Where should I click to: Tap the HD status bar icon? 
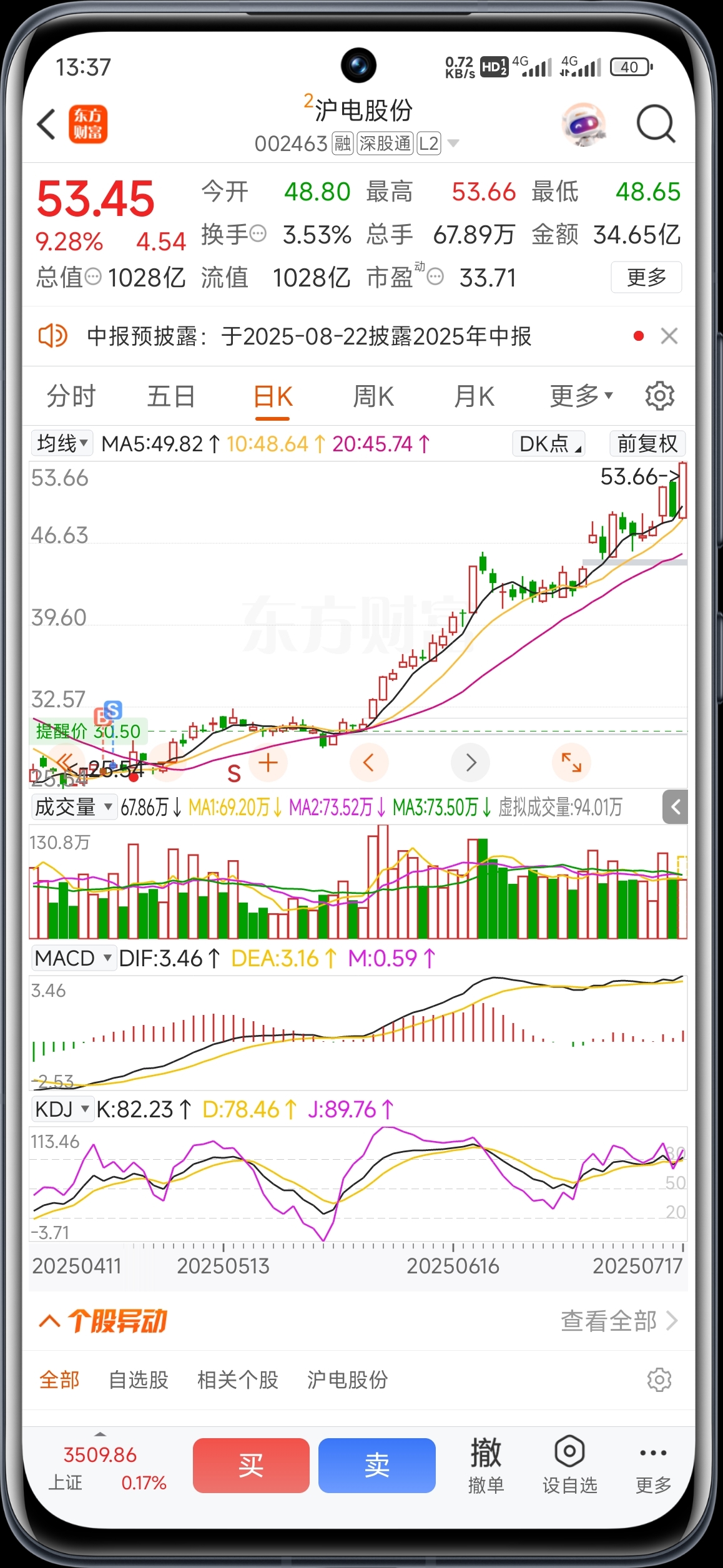coord(494,67)
